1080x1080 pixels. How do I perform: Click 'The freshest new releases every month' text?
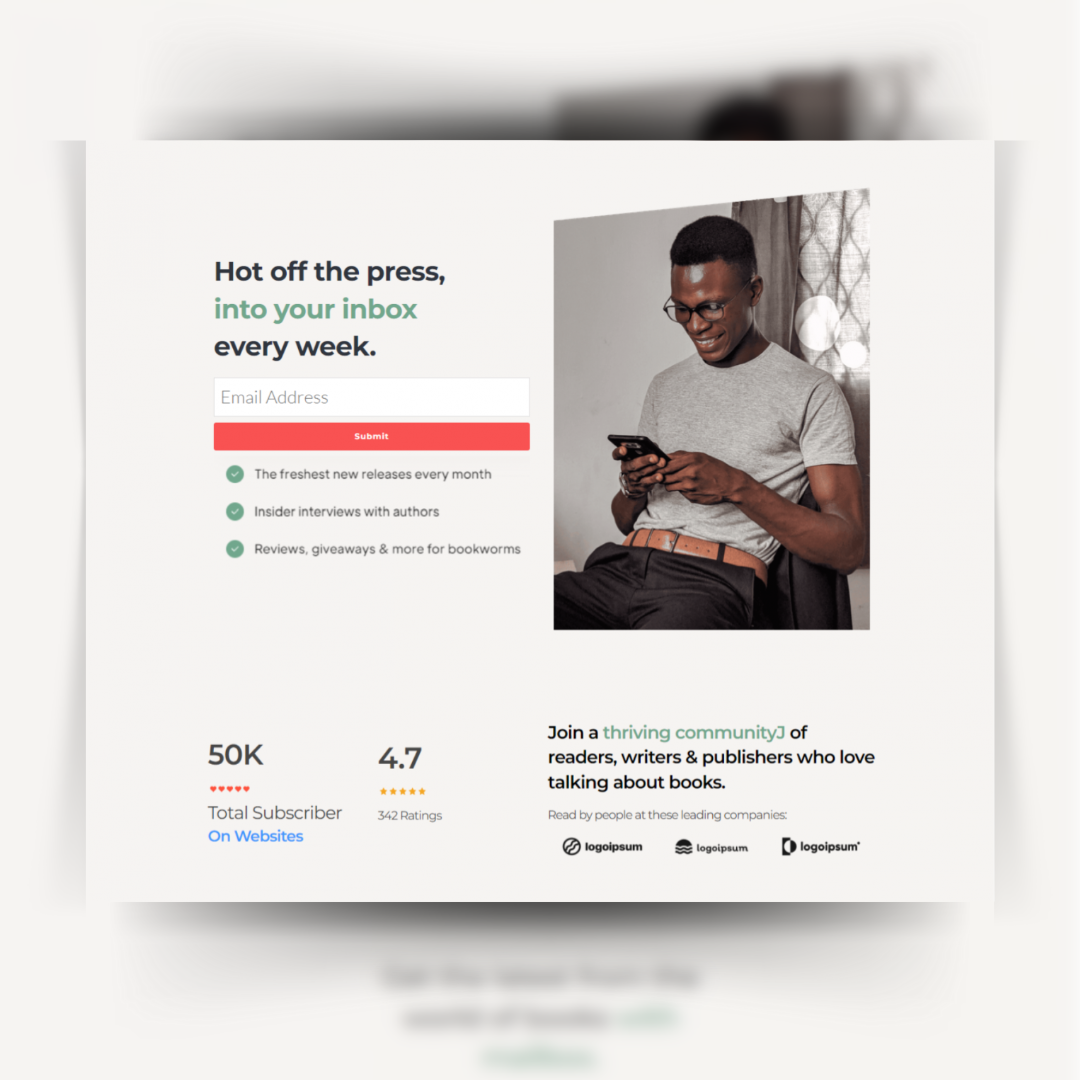[373, 474]
